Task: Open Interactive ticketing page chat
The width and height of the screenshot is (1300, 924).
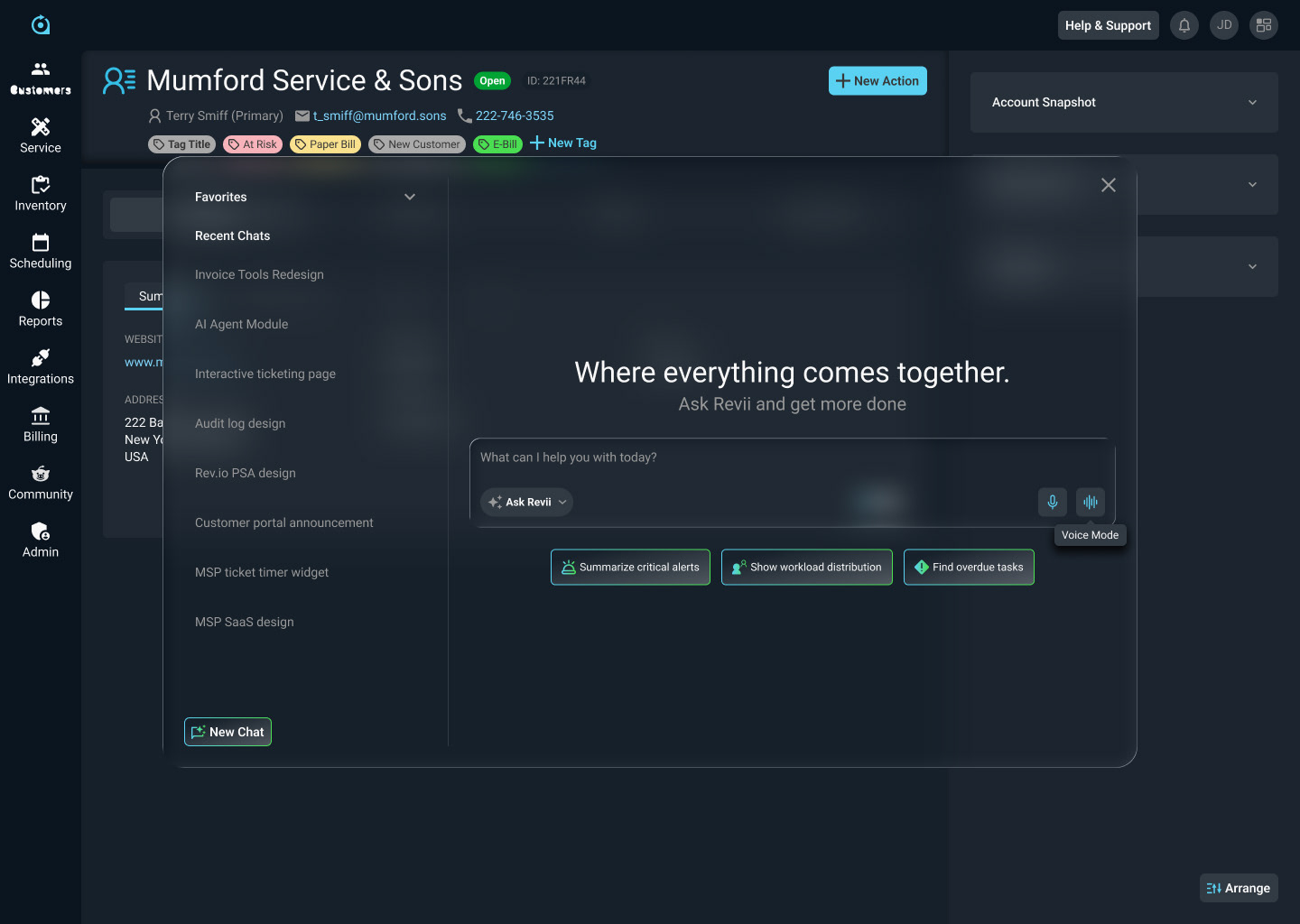Action: (265, 374)
